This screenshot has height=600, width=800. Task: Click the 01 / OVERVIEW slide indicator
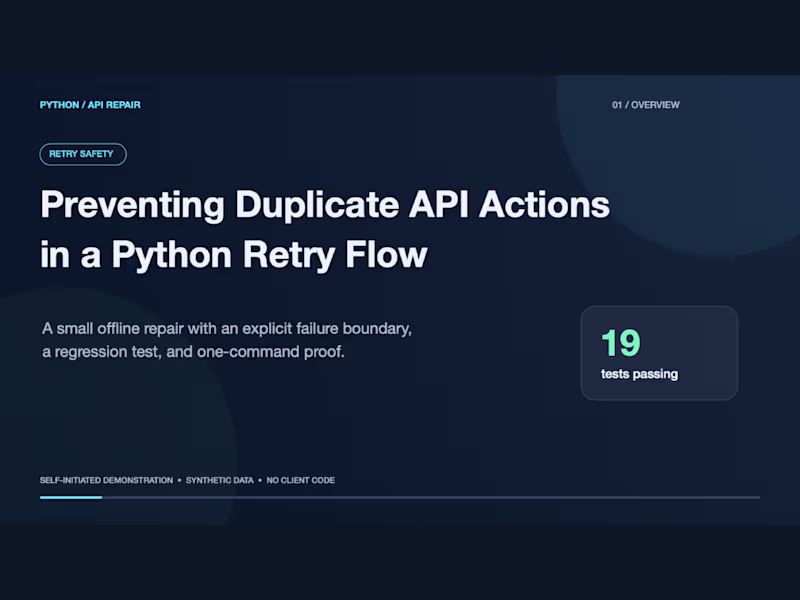tap(645, 105)
